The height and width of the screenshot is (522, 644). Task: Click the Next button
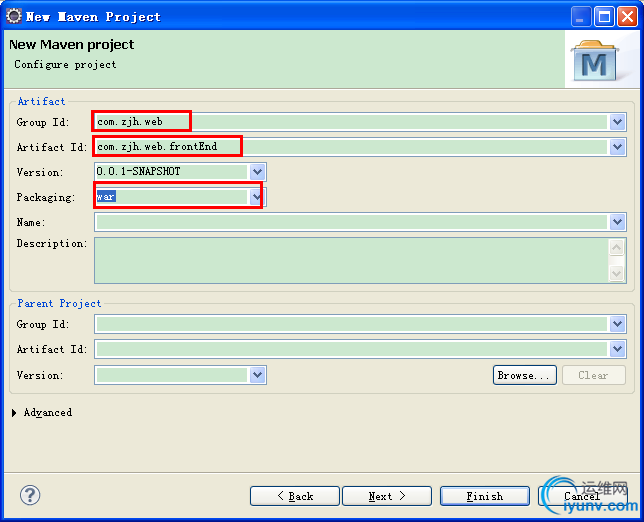(387, 496)
